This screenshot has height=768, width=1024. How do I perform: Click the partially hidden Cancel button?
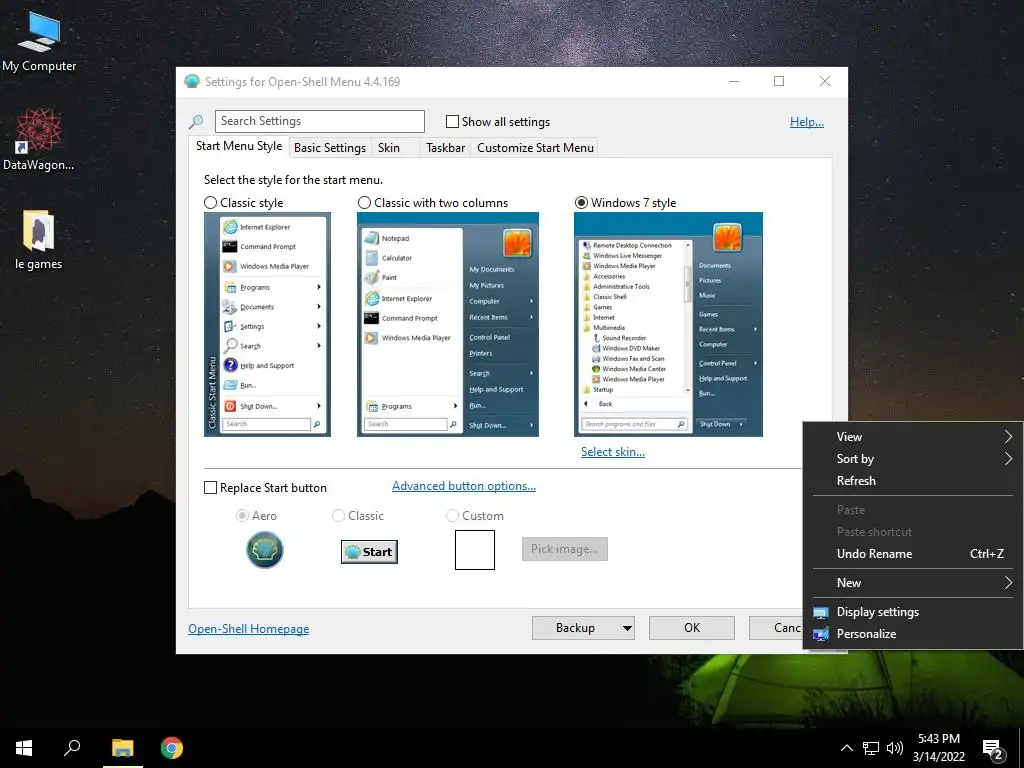776,628
